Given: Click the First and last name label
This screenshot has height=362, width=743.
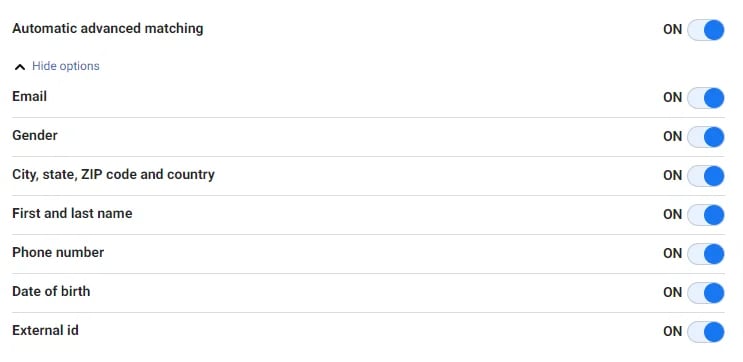Looking at the screenshot, I should pos(72,214).
